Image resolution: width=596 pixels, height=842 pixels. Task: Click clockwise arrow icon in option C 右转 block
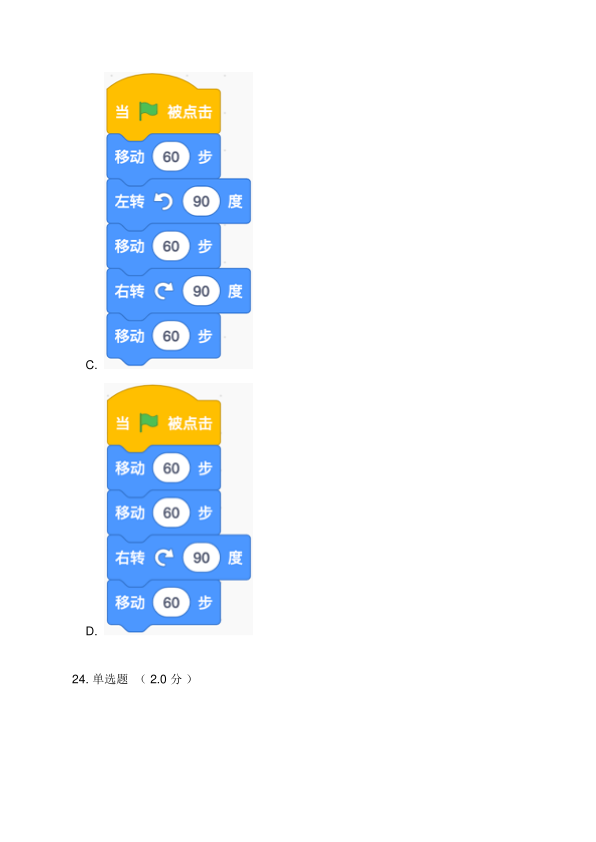coord(164,291)
